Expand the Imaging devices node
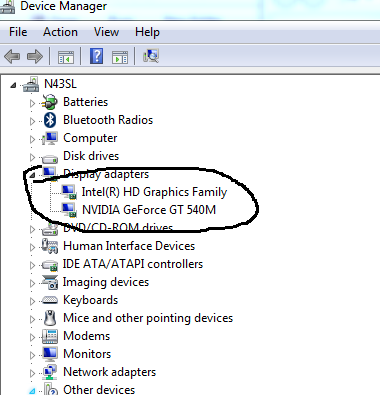 pyautogui.click(x=32, y=283)
